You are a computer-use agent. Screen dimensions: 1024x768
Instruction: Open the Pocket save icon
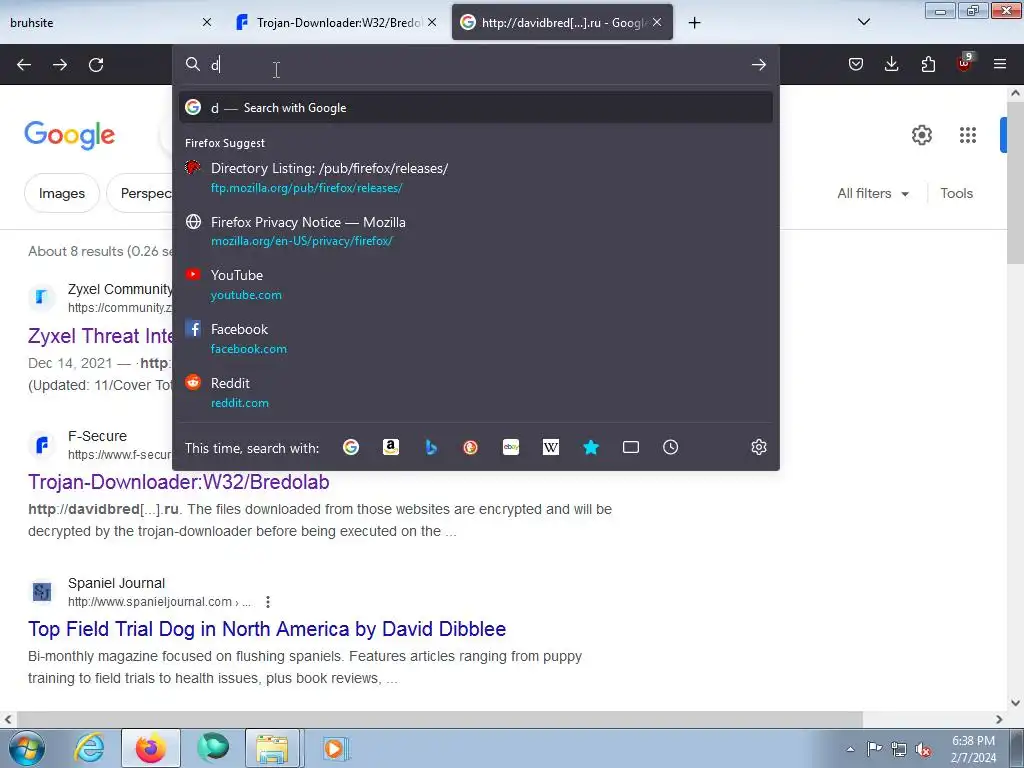[856, 64]
